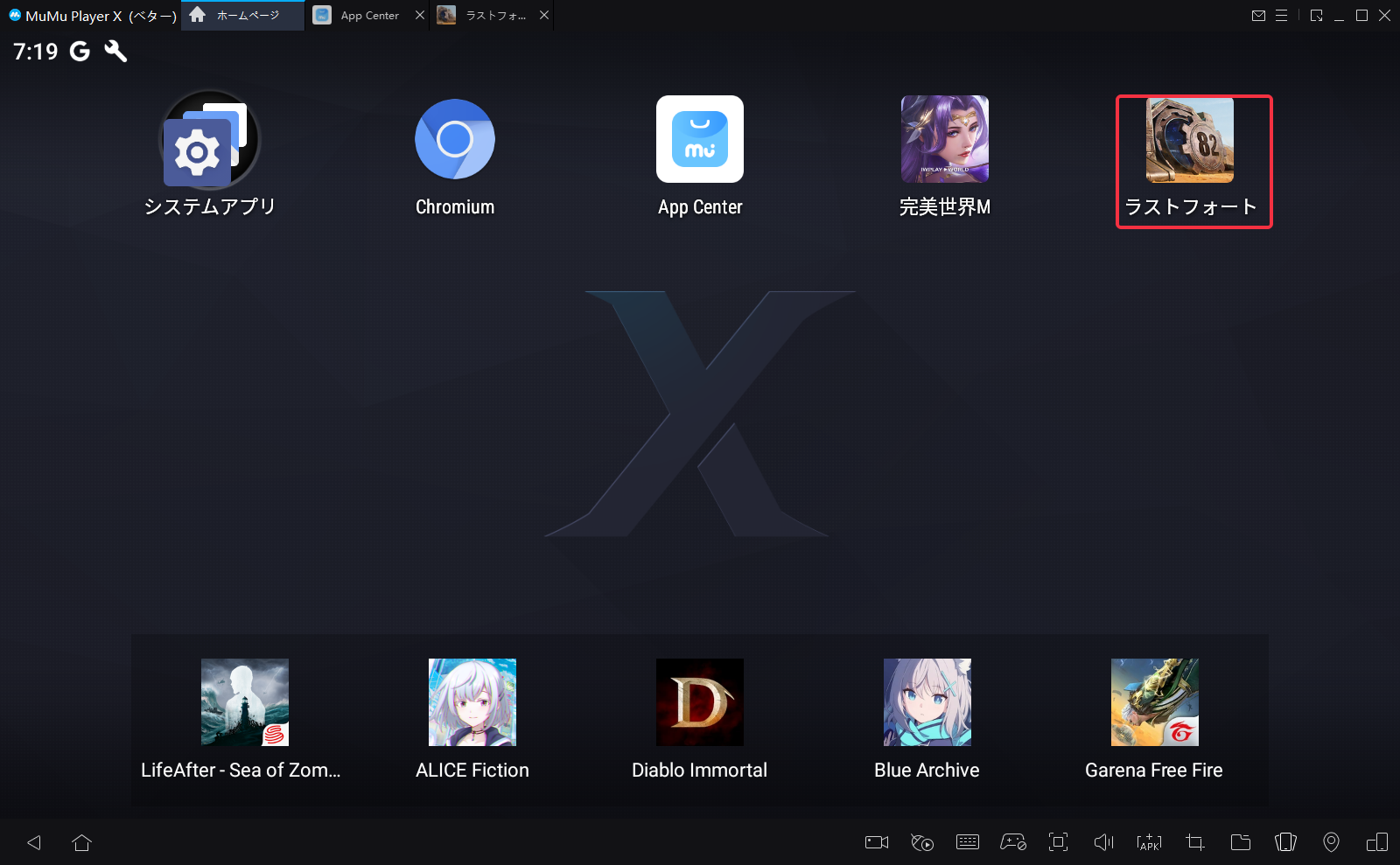Shake the device icon
1400x865 pixels.
point(1286,842)
